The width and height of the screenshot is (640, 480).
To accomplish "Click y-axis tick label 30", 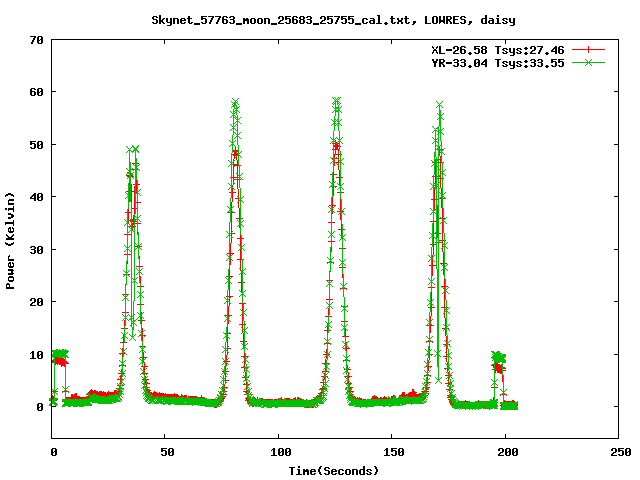I will pos(36,250).
